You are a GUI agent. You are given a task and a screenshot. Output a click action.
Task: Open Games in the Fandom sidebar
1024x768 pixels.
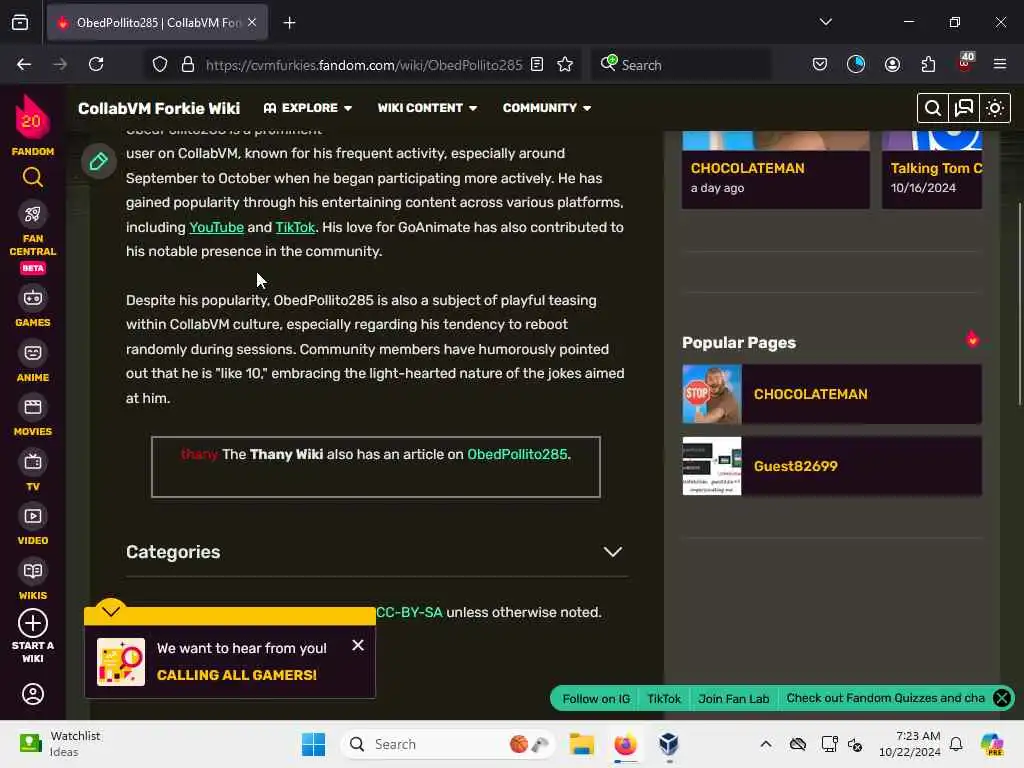(33, 306)
